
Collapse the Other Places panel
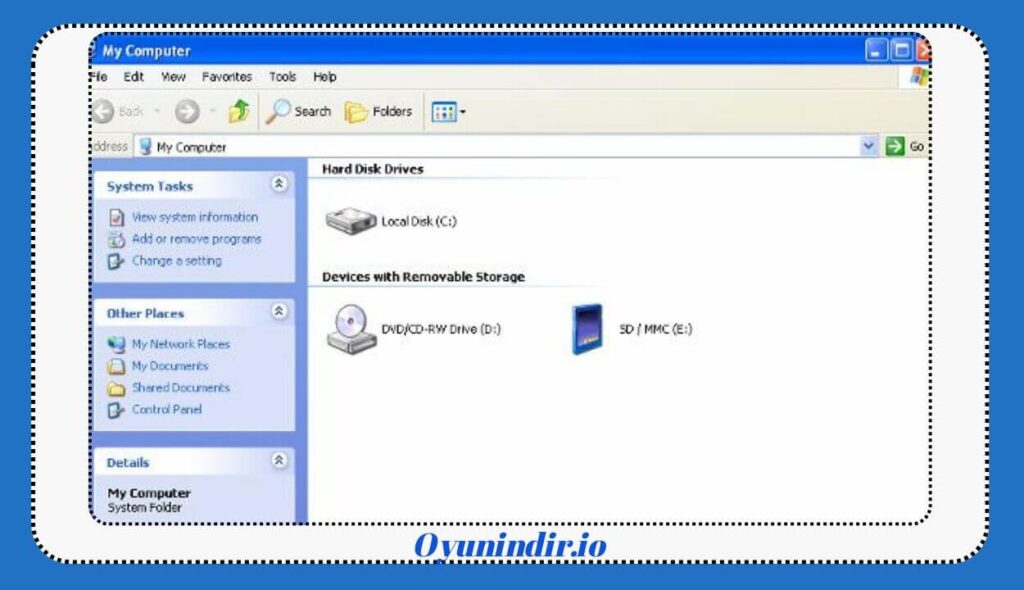tap(279, 312)
